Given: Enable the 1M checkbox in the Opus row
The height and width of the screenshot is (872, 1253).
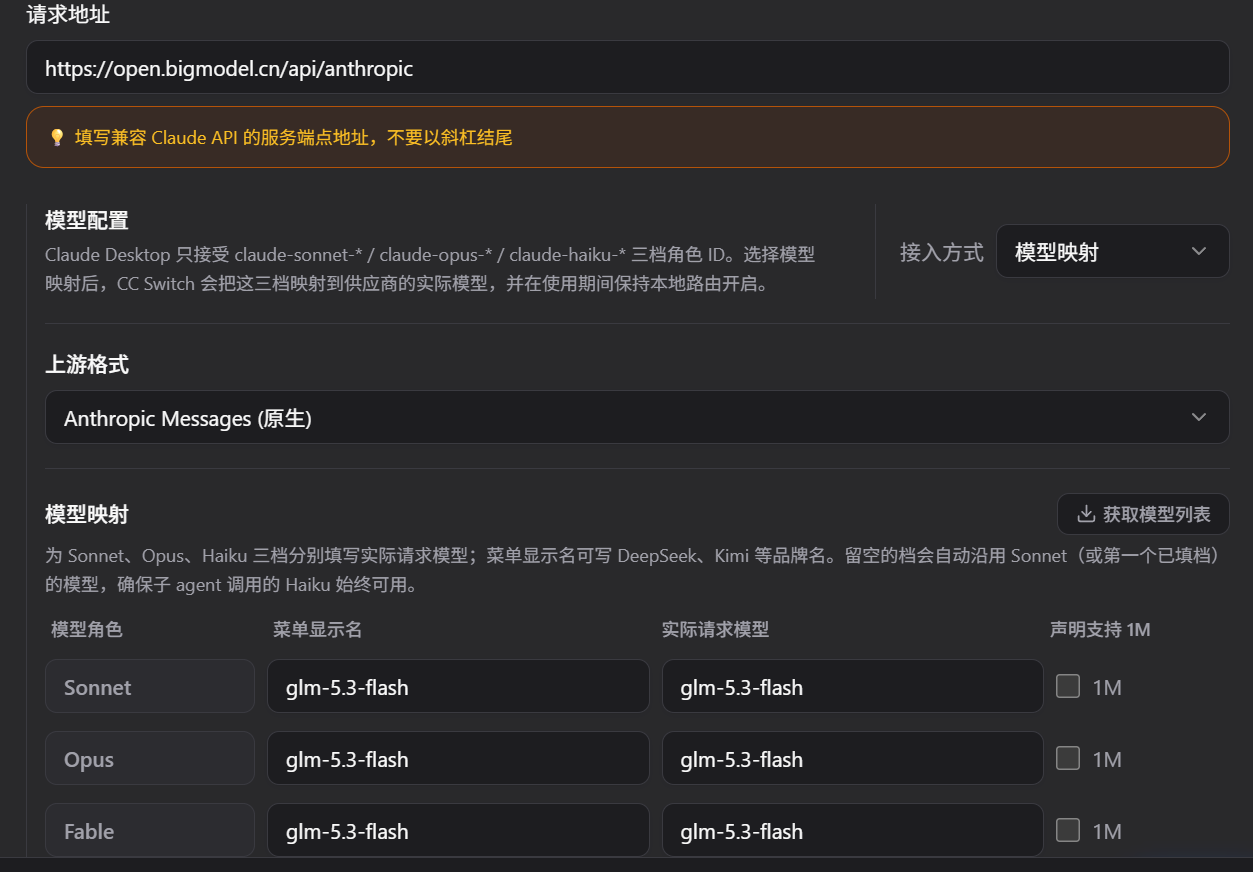Looking at the screenshot, I should click(x=1068, y=758).
